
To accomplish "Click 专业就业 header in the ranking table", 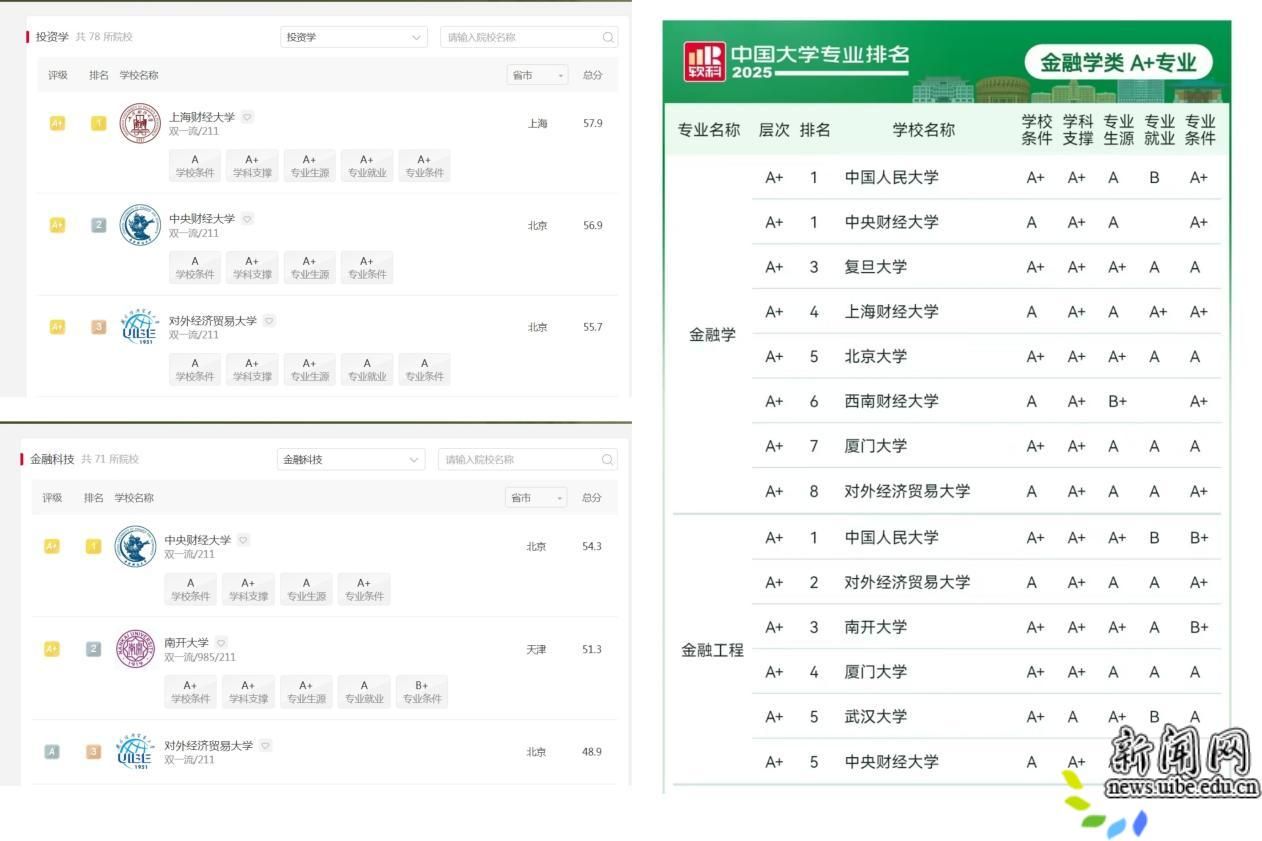I will point(1159,130).
